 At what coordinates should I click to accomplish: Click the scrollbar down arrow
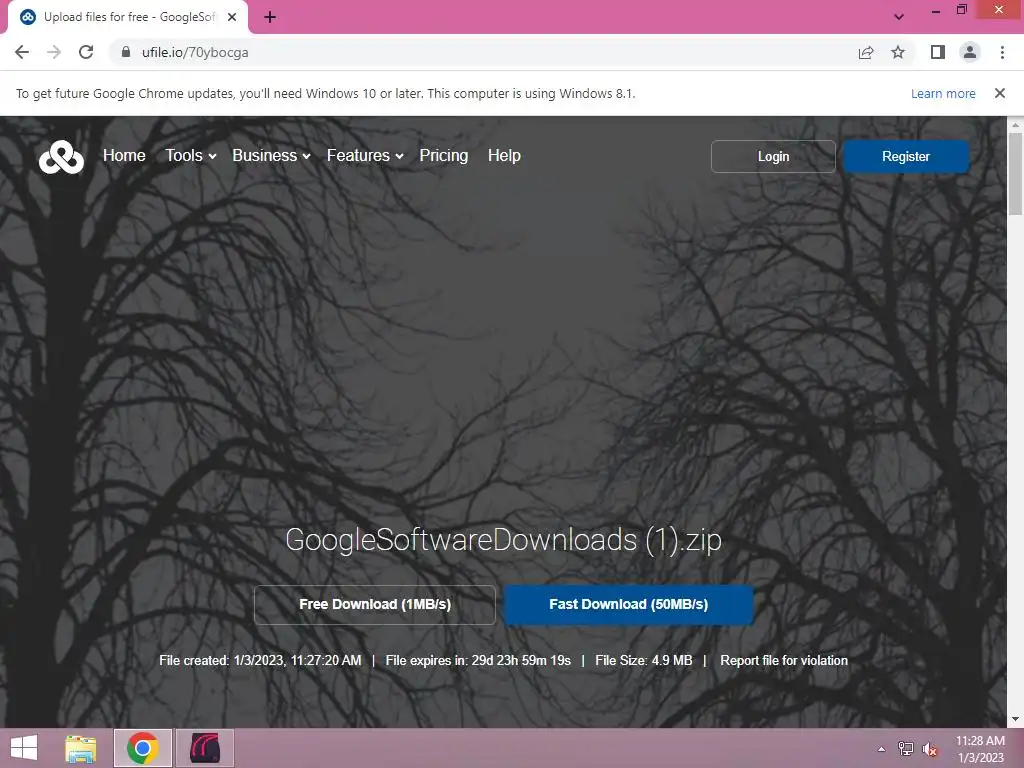[x=1015, y=719]
